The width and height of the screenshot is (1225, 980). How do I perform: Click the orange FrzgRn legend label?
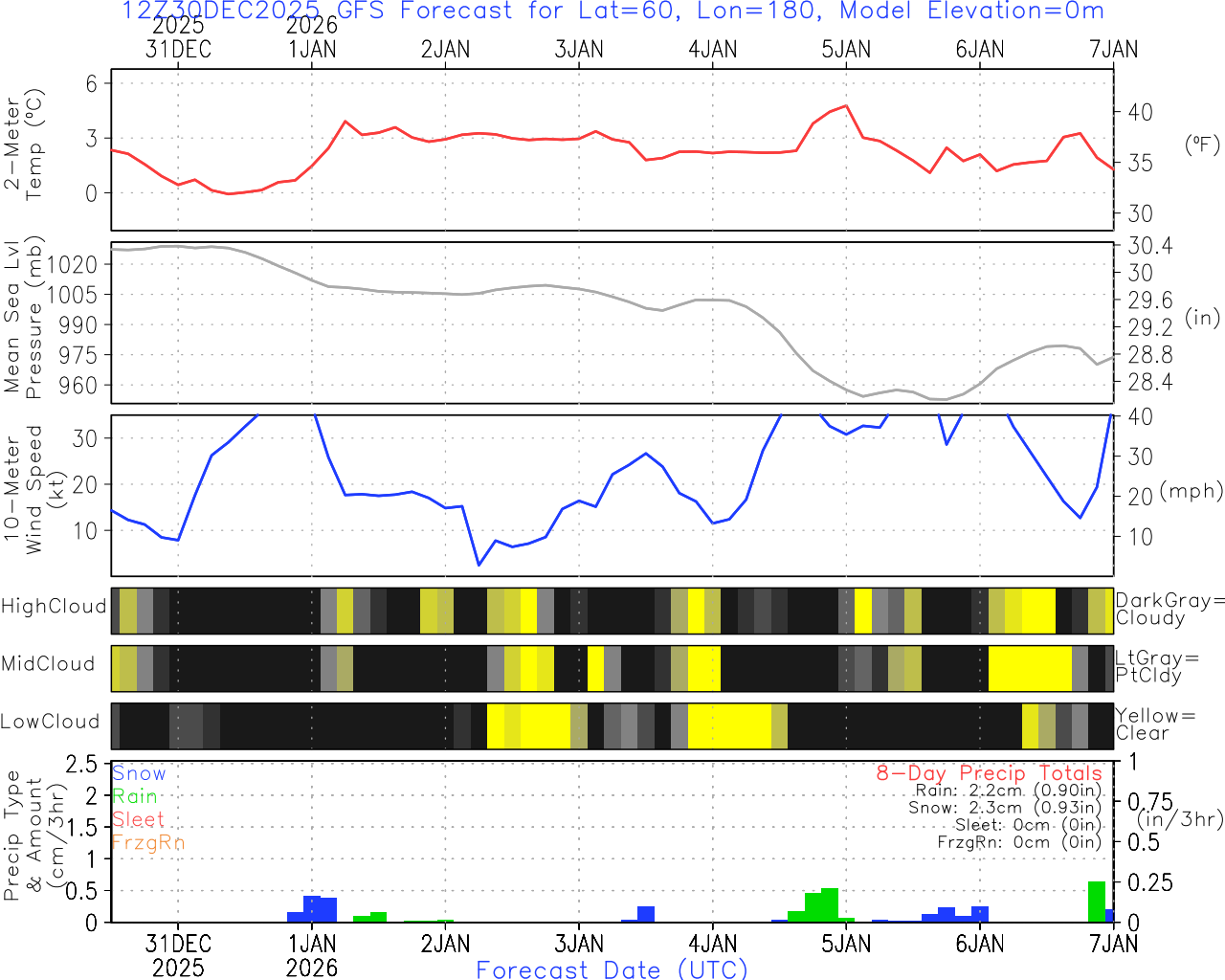[148, 842]
